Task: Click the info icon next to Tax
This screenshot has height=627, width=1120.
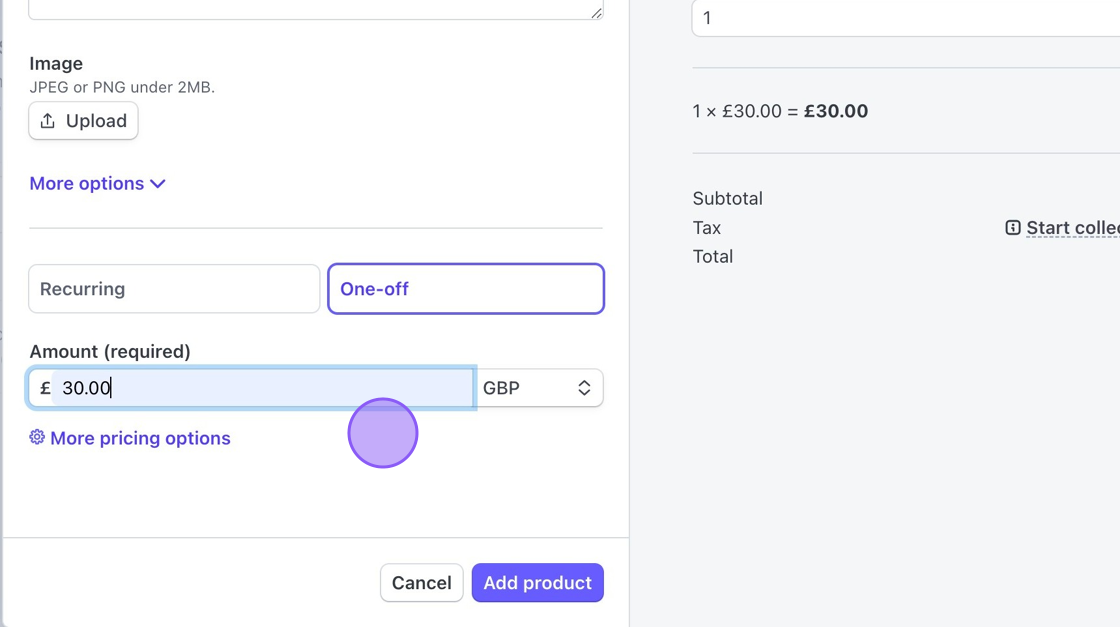Action: 1012,228
